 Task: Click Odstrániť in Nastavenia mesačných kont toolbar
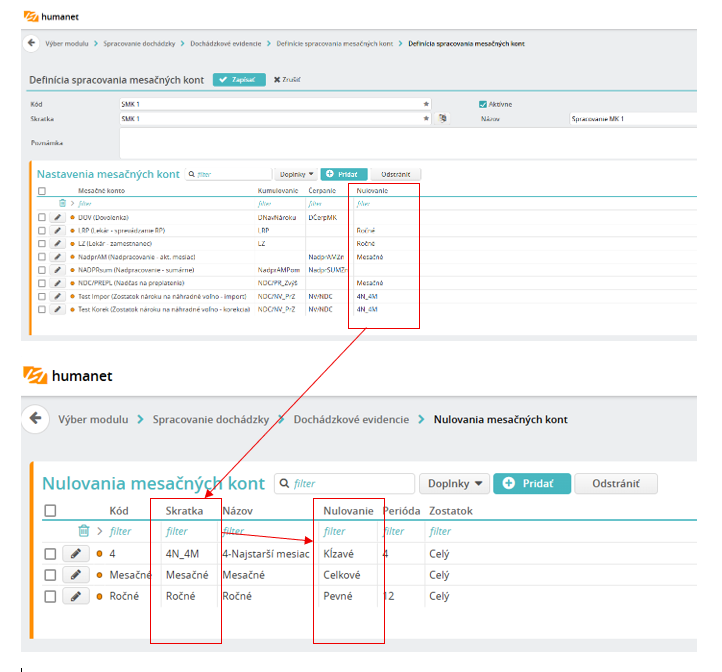tap(396, 174)
